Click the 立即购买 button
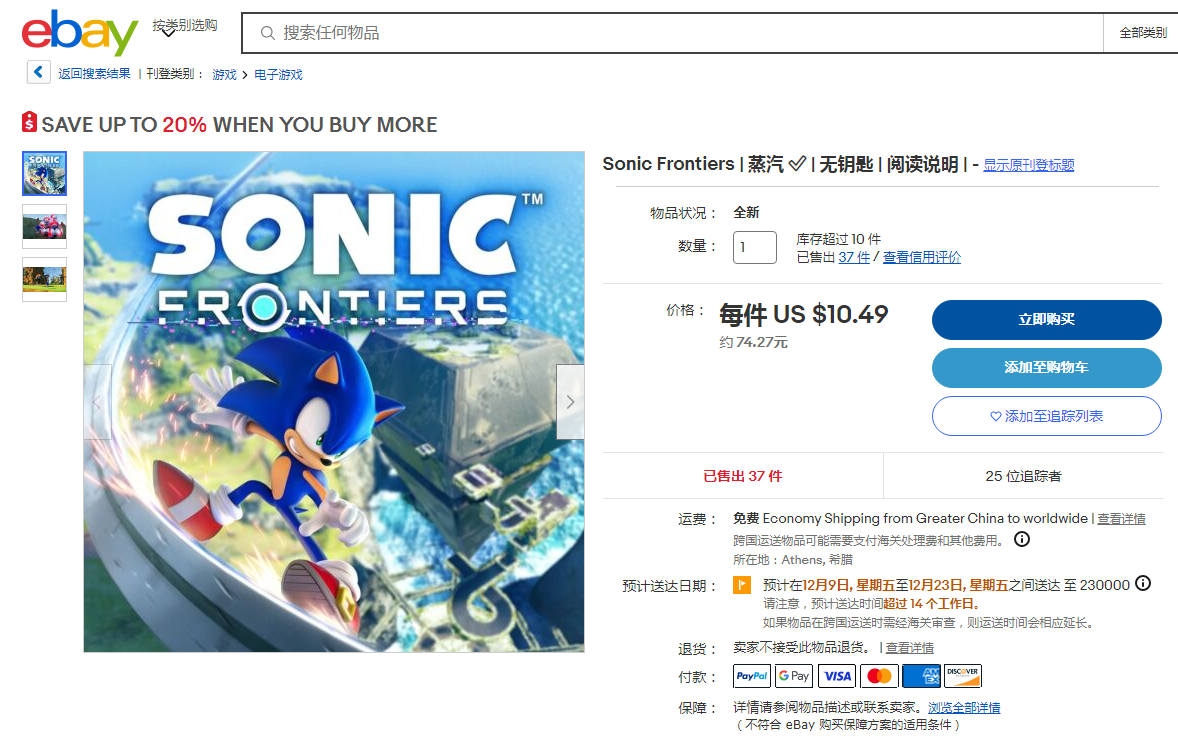 click(x=1046, y=320)
